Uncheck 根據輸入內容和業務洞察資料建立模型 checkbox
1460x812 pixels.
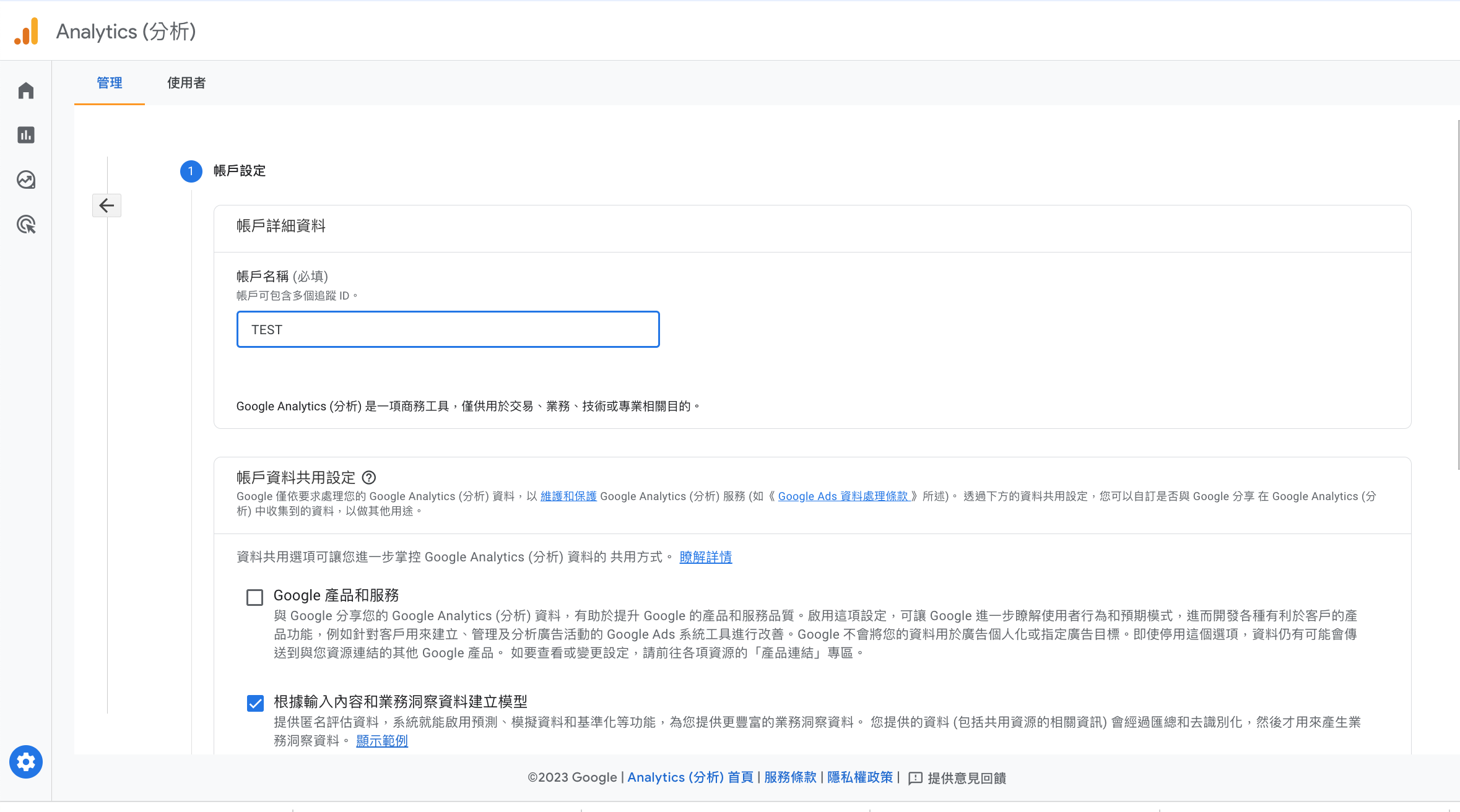[x=255, y=703]
